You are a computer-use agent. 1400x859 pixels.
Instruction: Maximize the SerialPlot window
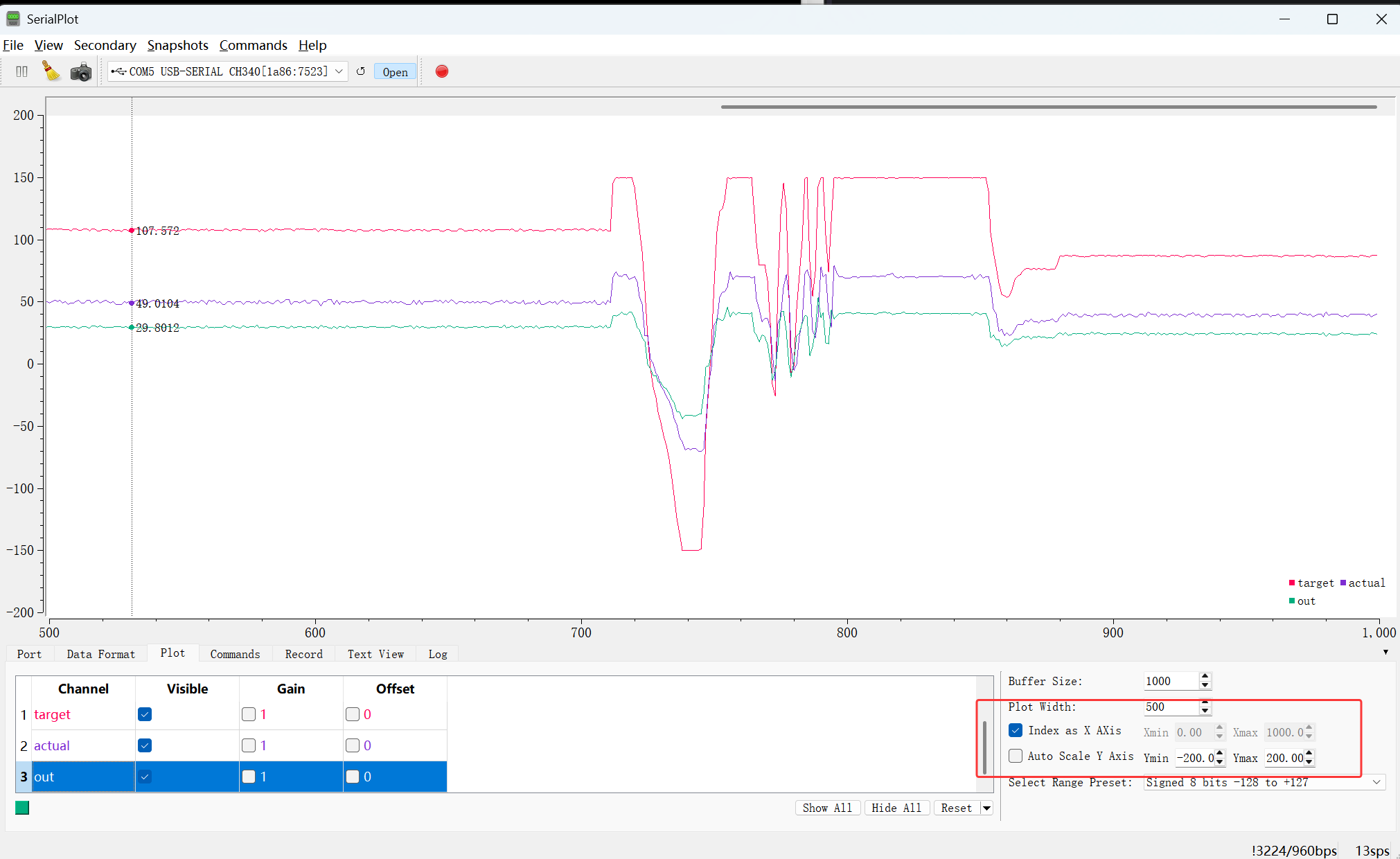point(1332,19)
